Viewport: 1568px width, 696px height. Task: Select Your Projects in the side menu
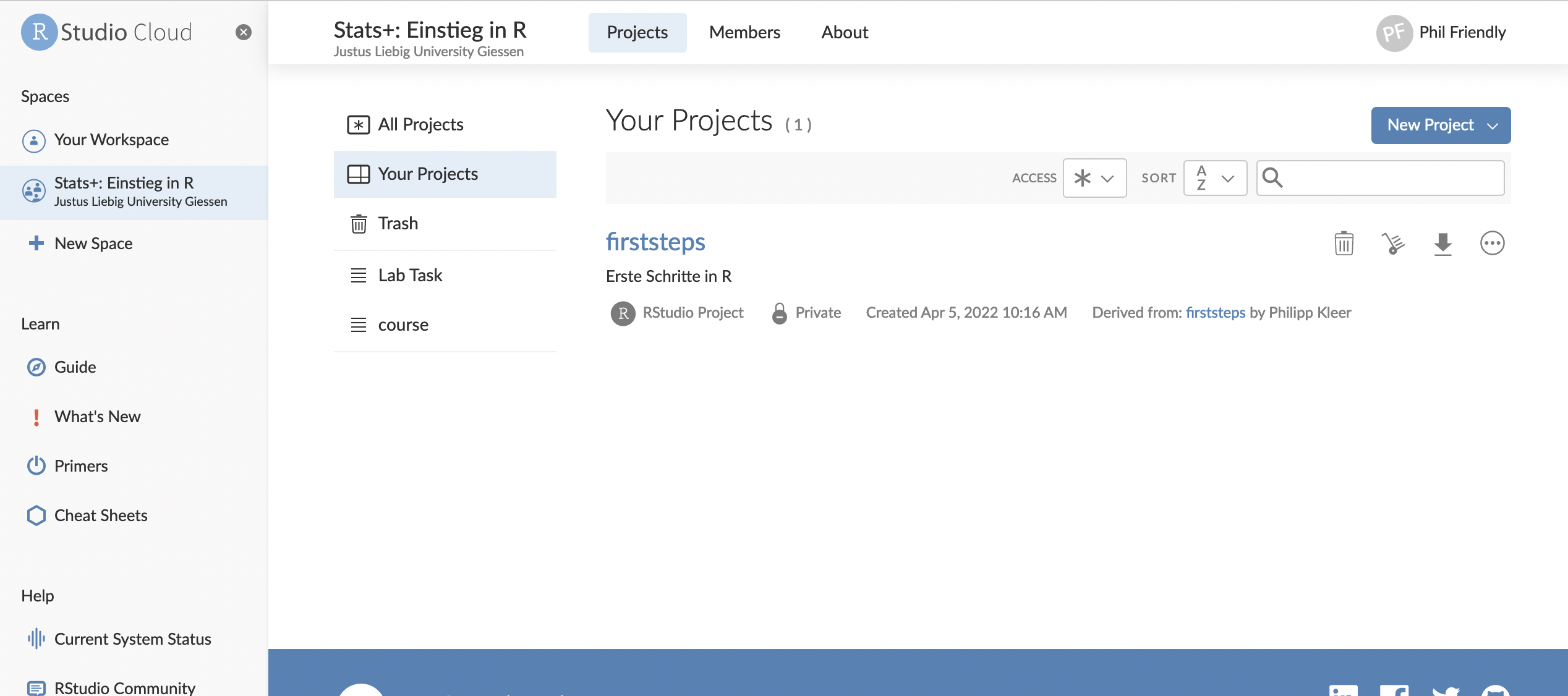click(445, 174)
